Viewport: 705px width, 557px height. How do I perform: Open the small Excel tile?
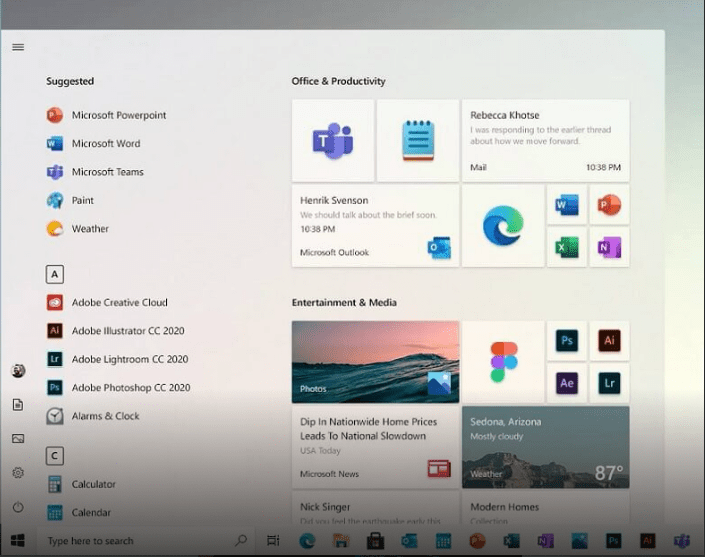[x=567, y=247]
